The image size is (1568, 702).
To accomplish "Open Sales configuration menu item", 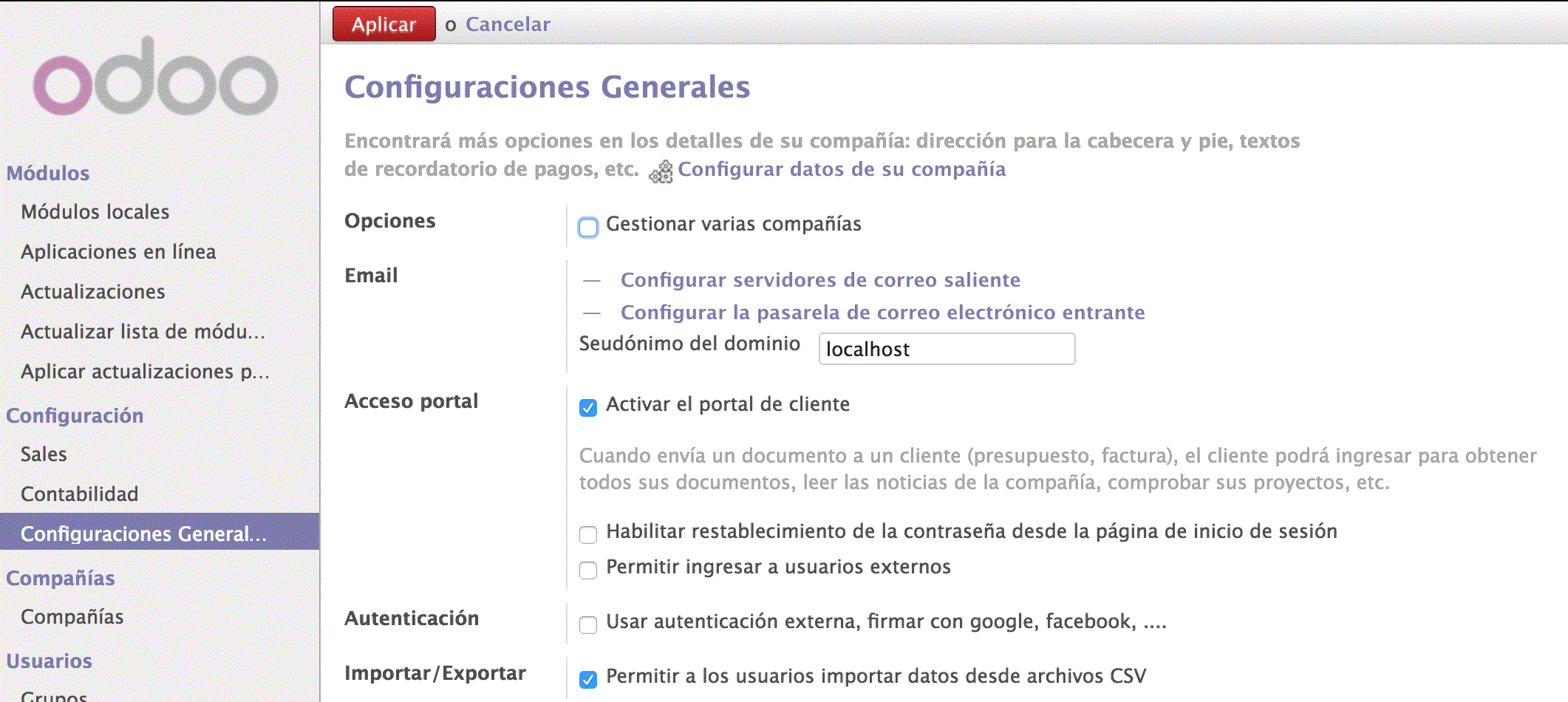I will 44,454.
